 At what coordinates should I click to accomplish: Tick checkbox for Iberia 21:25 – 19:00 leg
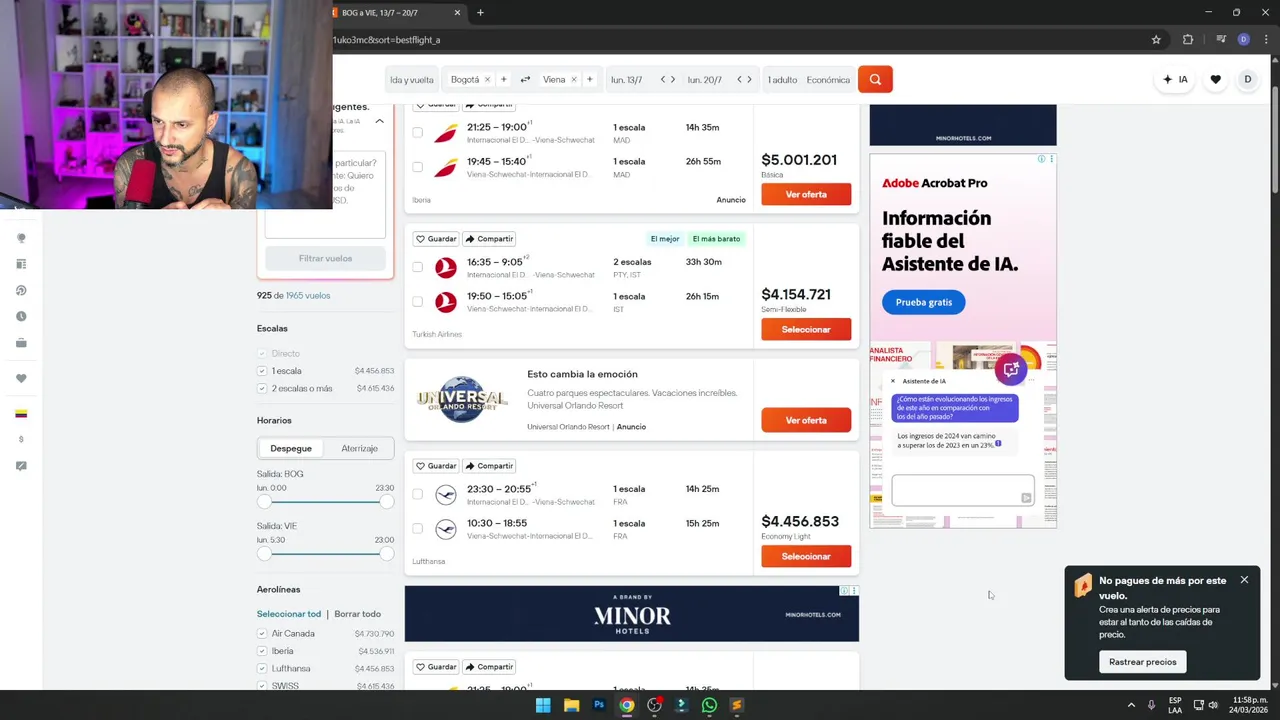(x=418, y=132)
